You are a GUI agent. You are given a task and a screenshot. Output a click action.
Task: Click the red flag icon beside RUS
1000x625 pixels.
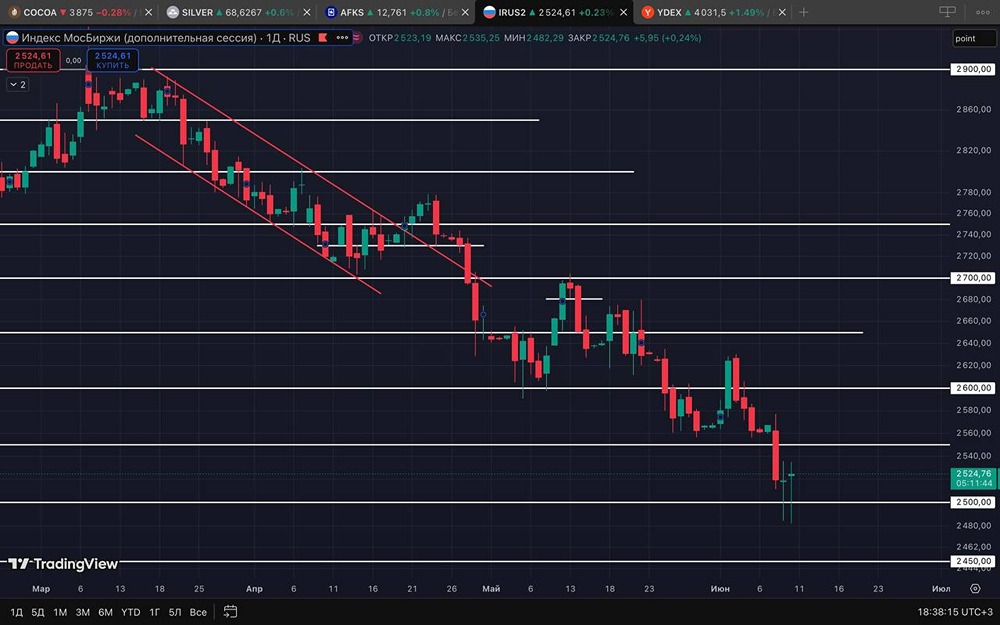pyautogui.click(x=323, y=38)
